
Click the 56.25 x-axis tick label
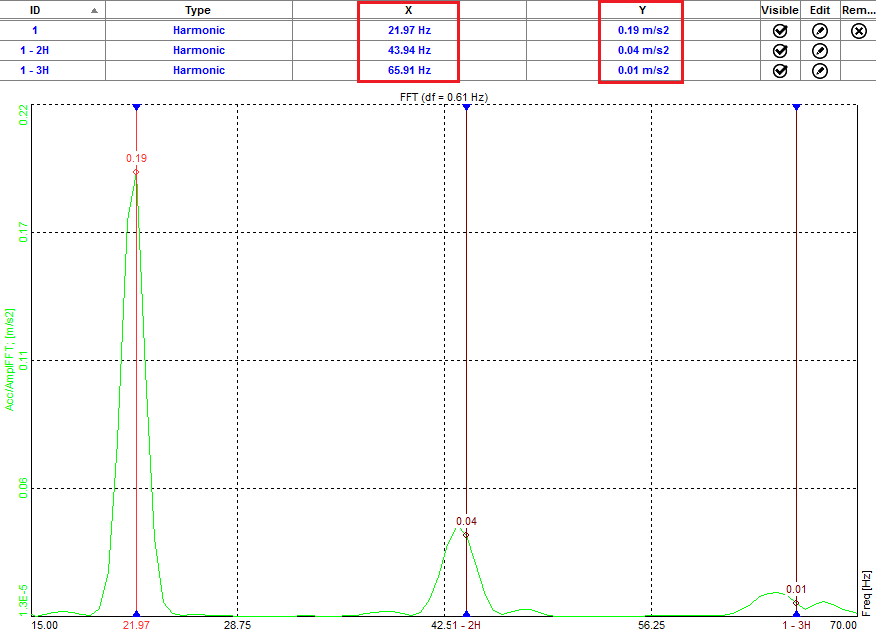click(651, 625)
